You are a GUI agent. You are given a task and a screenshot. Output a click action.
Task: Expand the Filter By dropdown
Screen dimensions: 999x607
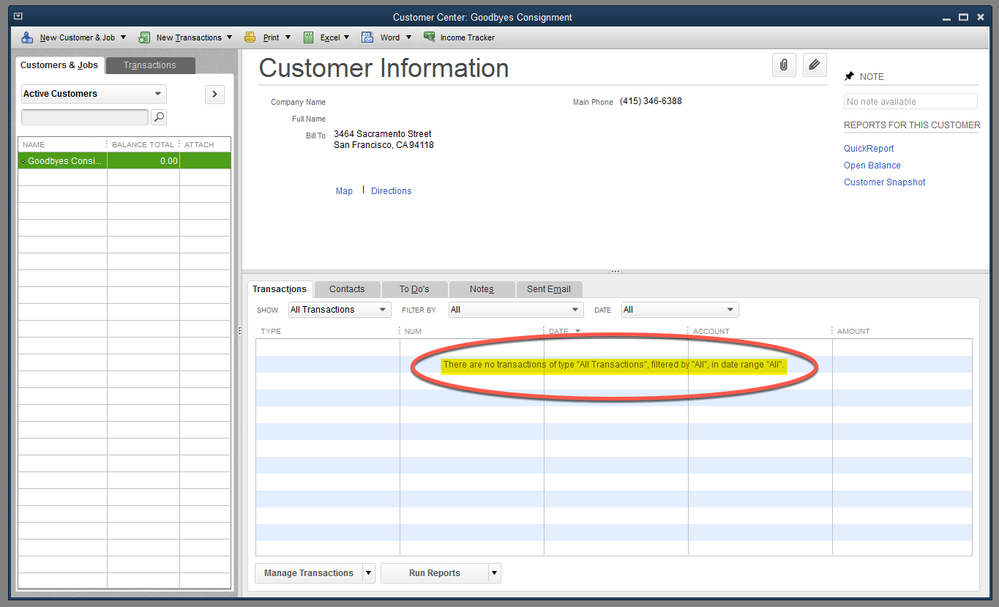tap(515, 310)
